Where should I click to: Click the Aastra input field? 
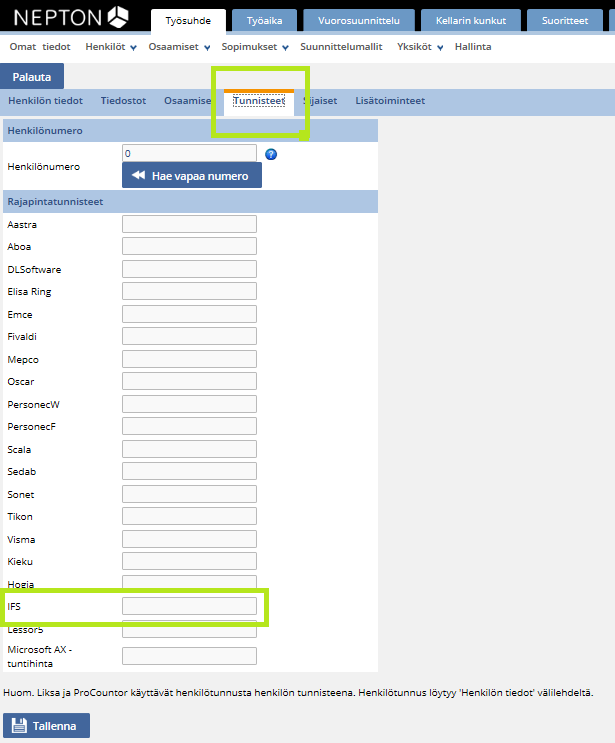pyautogui.click(x=190, y=224)
